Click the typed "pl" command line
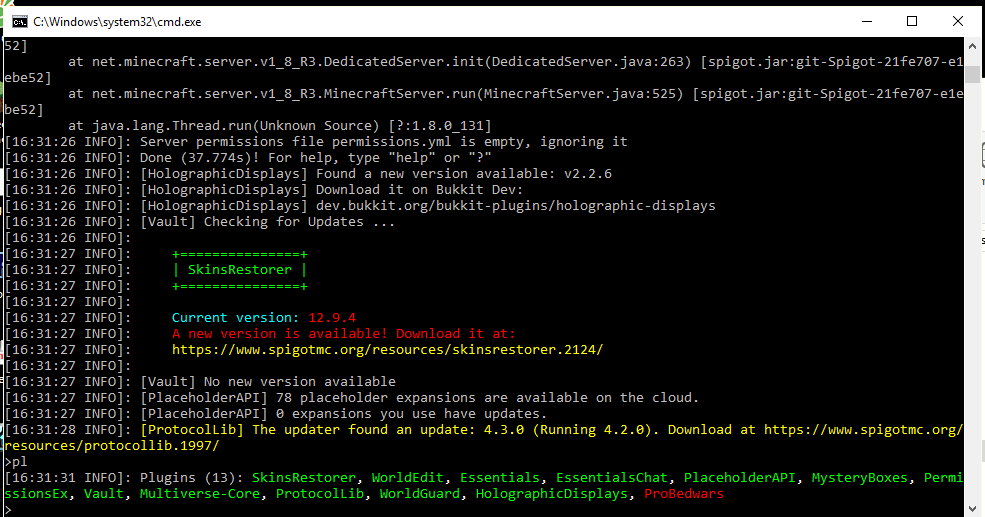The image size is (985, 517). click(x=15, y=462)
